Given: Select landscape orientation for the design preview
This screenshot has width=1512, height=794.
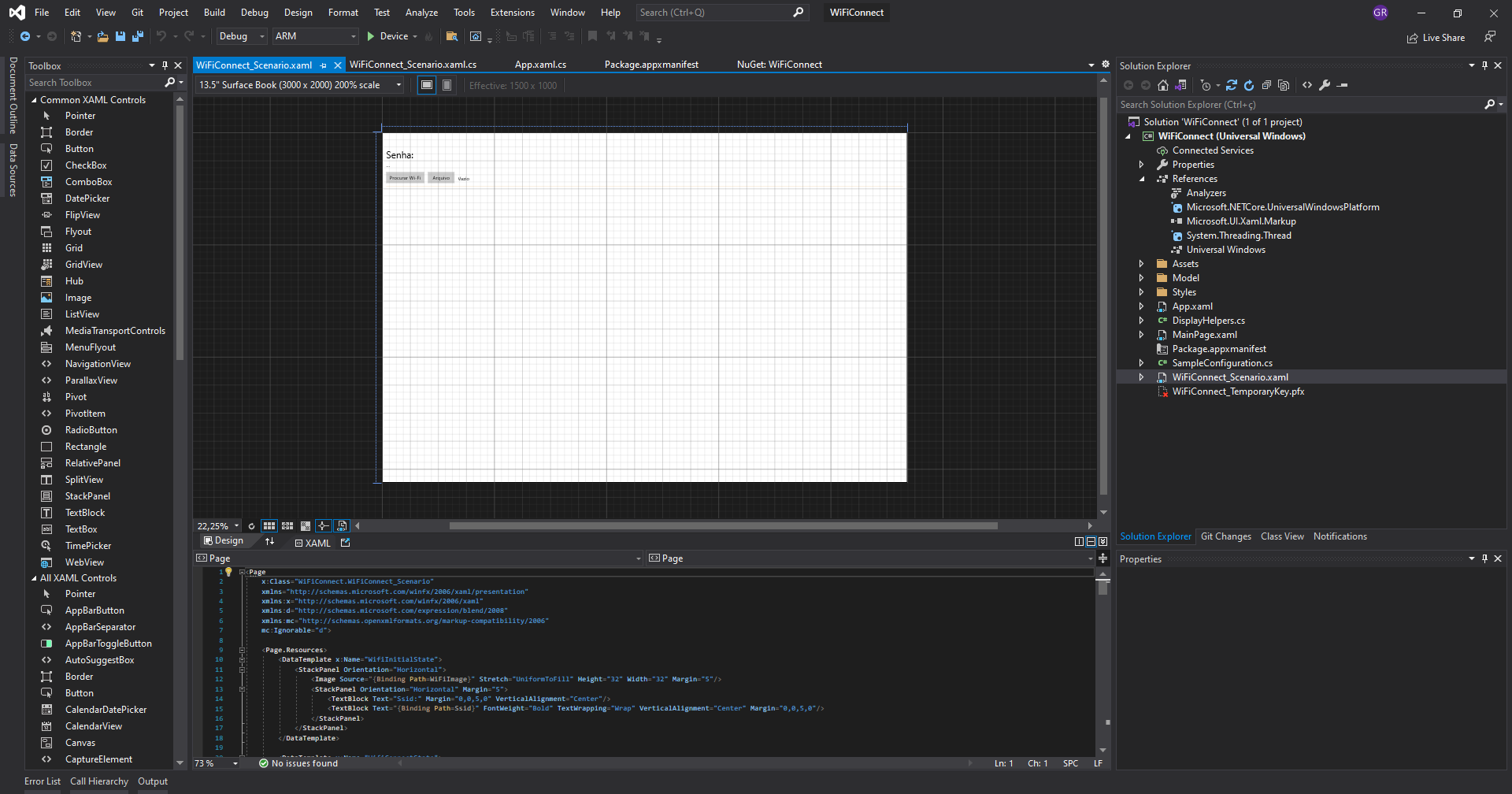Looking at the screenshot, I should [x=426, y=84].
